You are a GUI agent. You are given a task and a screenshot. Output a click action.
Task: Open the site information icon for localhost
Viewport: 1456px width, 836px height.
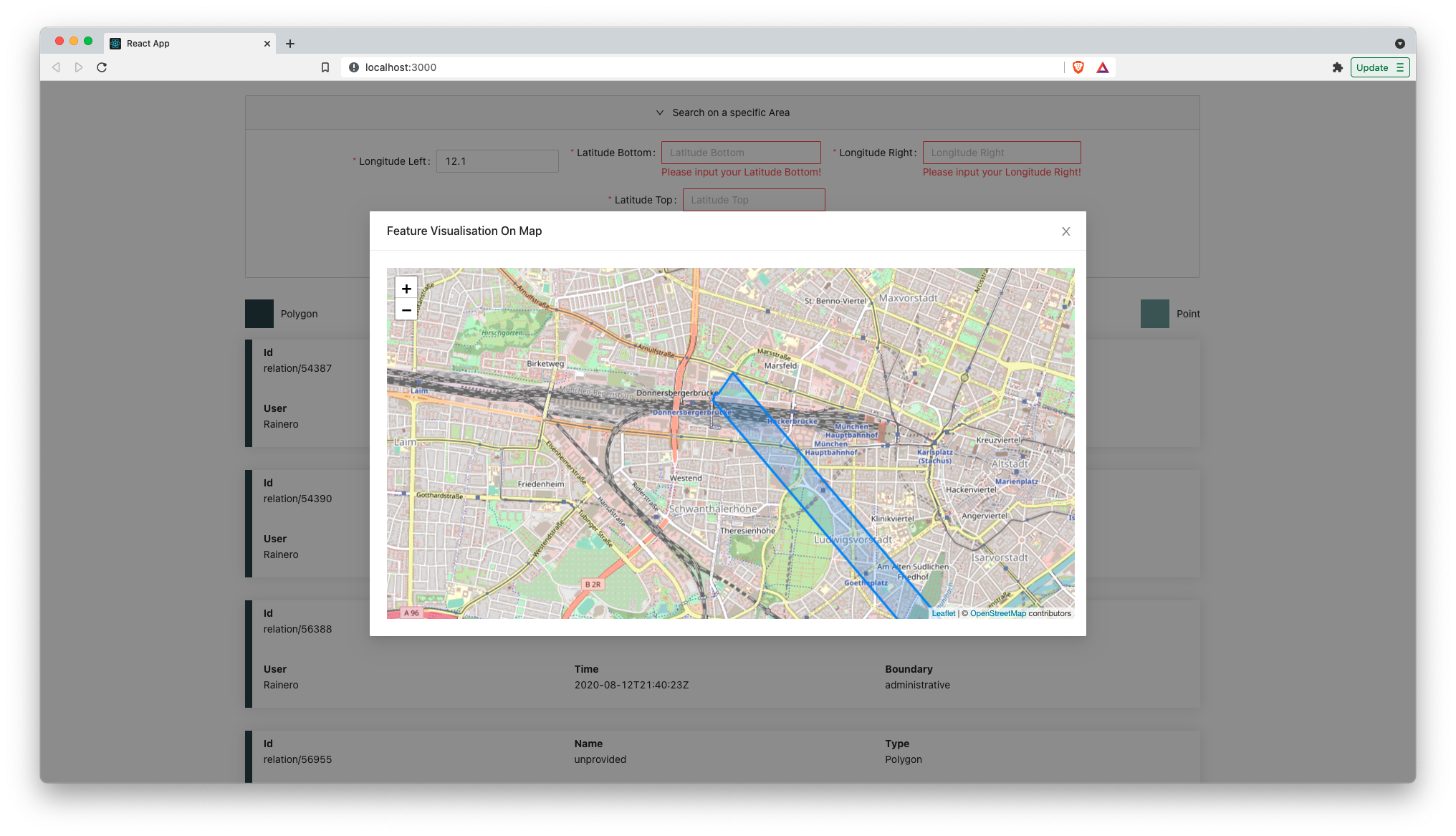coord(353,67)
